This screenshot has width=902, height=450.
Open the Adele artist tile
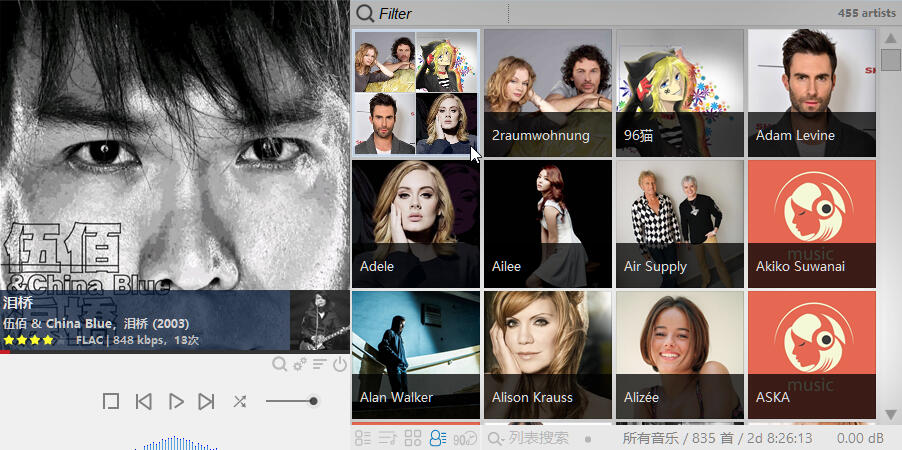coord(415,224)
